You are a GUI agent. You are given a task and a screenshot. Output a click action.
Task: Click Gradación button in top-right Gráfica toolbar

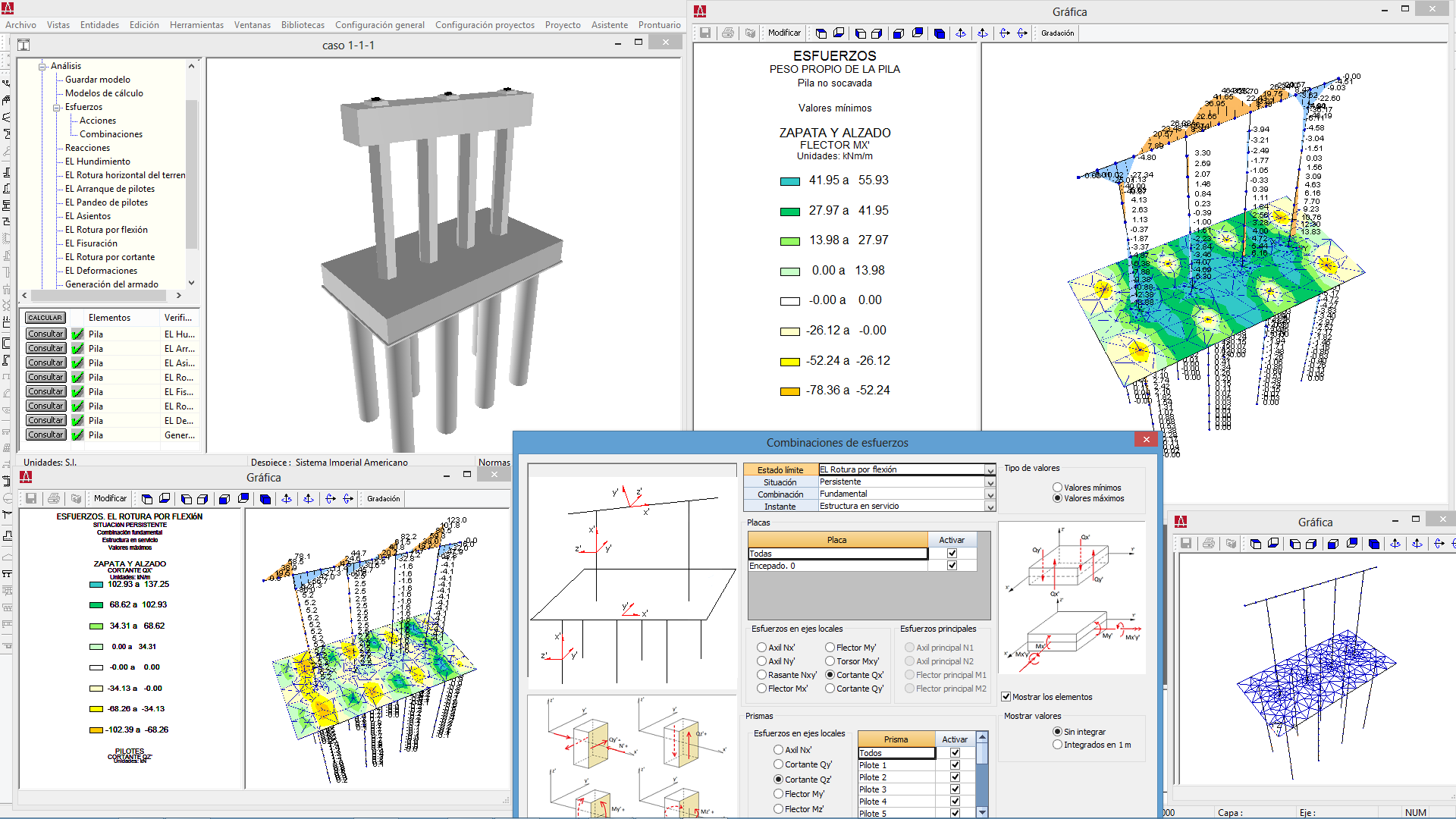click(x=1057, y=33)
